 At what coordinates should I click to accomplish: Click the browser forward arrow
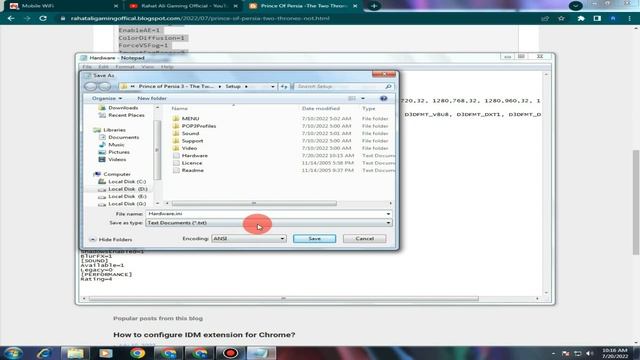[27, 18]
